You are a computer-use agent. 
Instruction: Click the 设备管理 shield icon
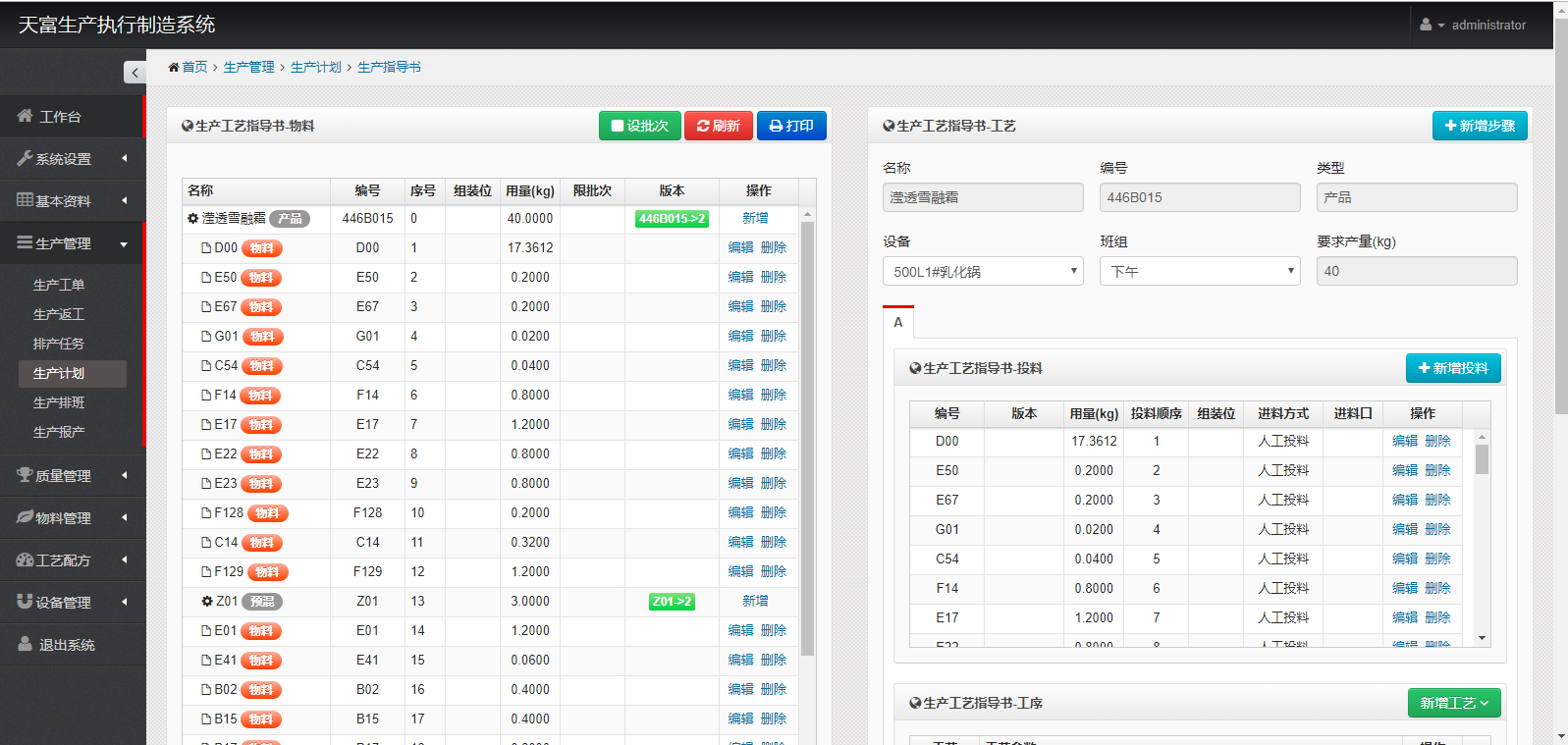pos(25,602)
